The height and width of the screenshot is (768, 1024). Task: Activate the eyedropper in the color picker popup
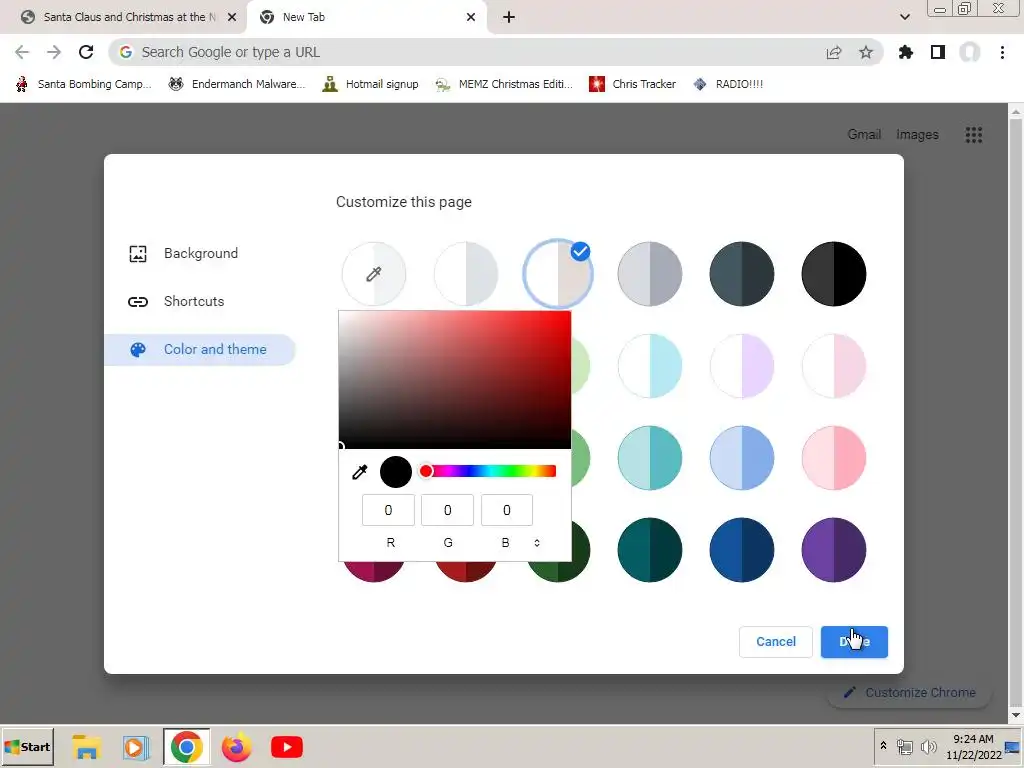(360, 472)
